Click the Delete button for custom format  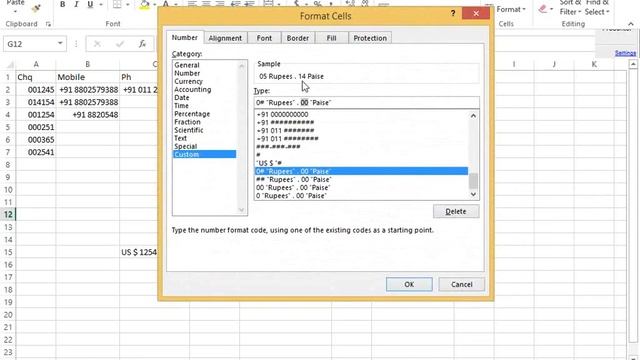[456, 211]
